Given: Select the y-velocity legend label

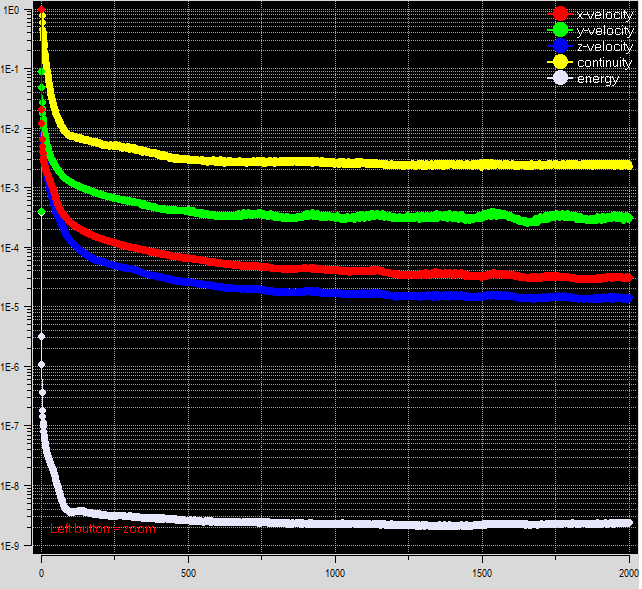Looking at the screenshot, I should point(605,30).
